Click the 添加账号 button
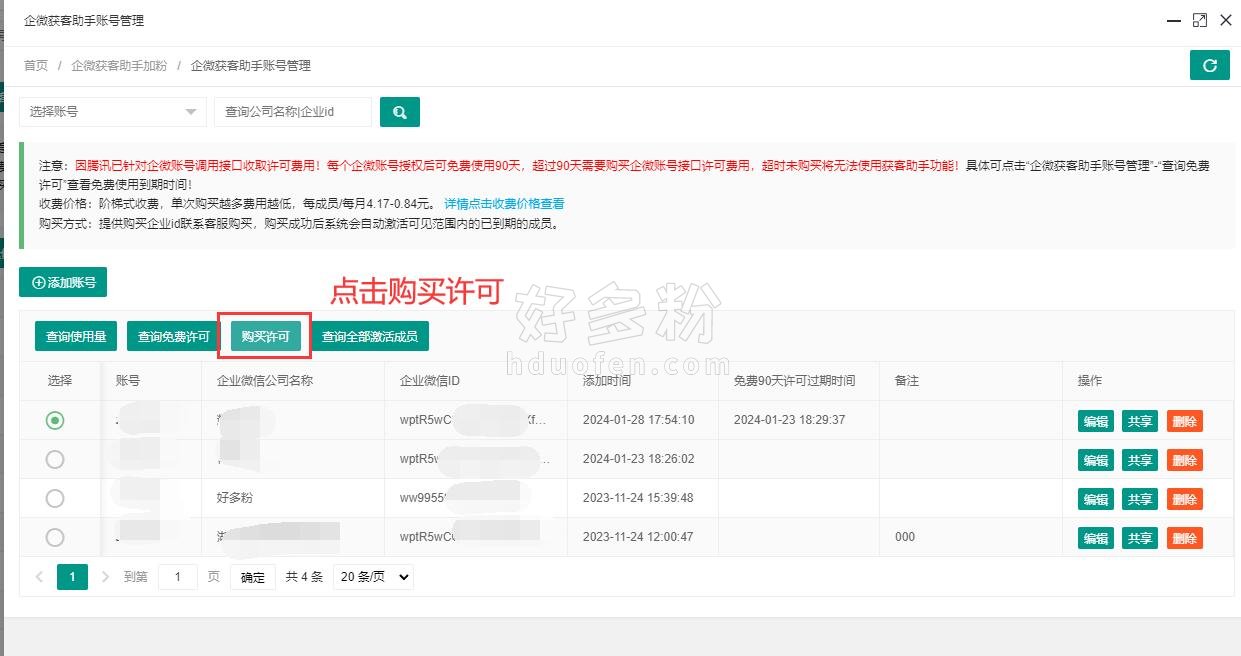Image resolution: width=1241 pixels, height=656 pixels. coord(63,283)
